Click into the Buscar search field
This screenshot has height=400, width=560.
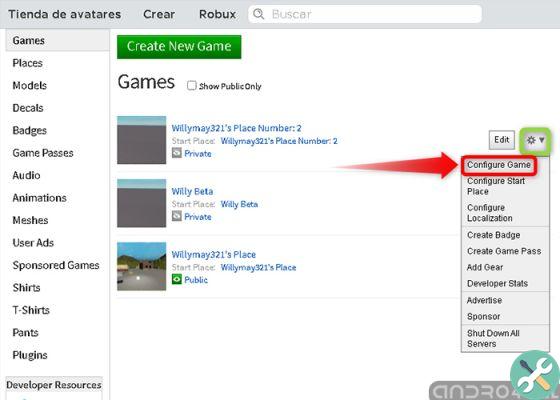click(365, 14)
